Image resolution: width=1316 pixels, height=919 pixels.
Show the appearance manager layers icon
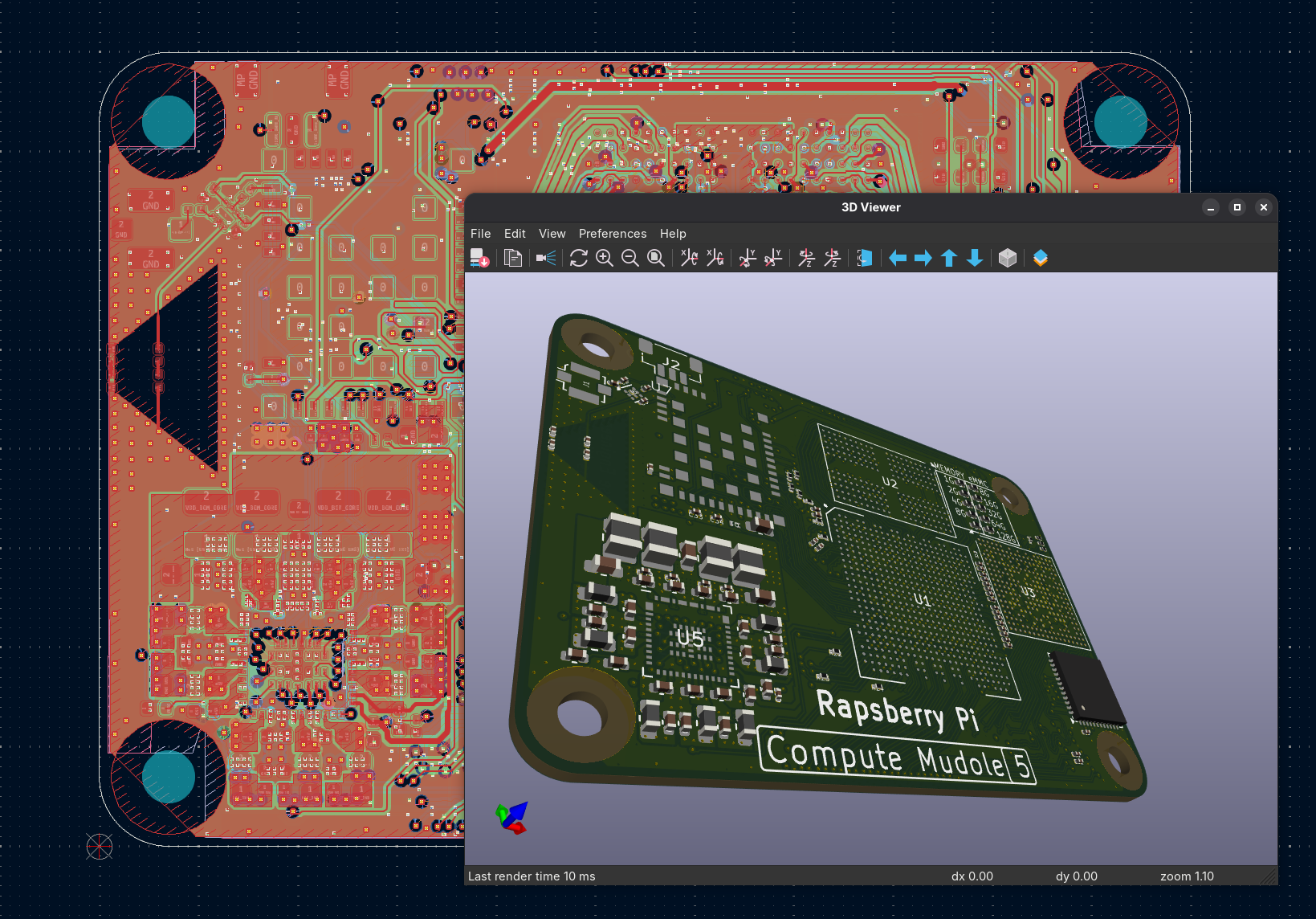pos(1041,258)
